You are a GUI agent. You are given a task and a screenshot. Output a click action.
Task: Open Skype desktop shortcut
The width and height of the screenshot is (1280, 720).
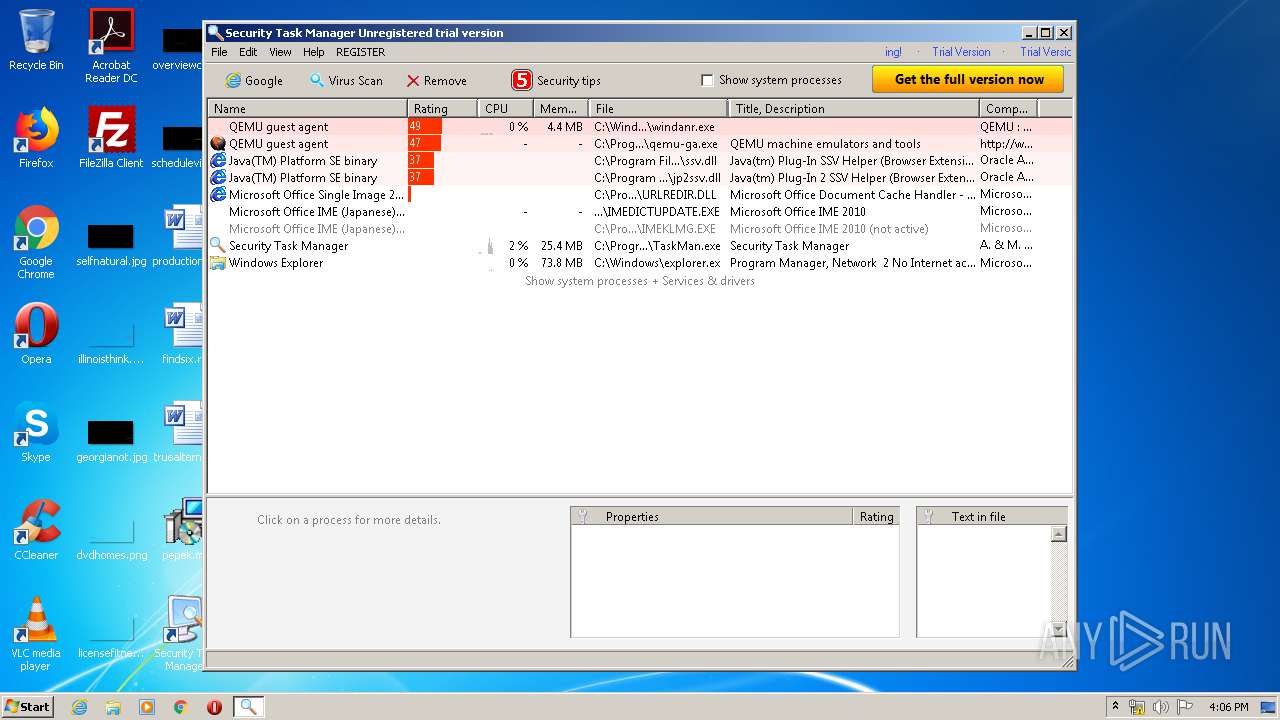[x=36, y=432]
